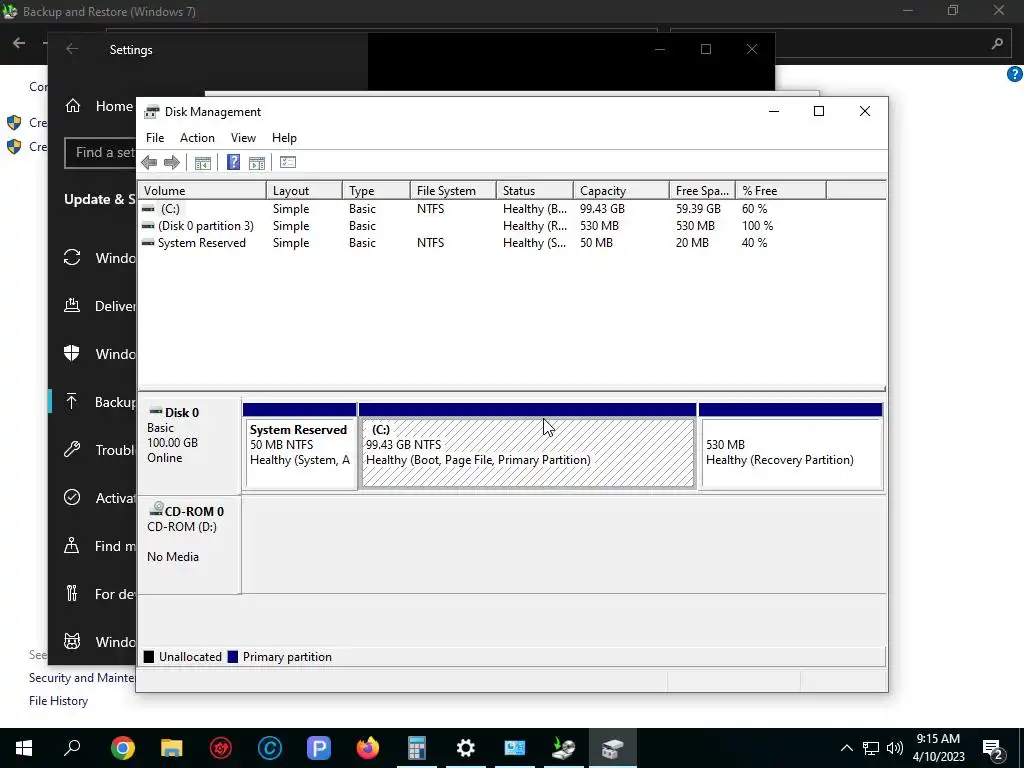Open the Windows Start menu
This screenshot has width=1024, height=768.
(x=24, y=748)
